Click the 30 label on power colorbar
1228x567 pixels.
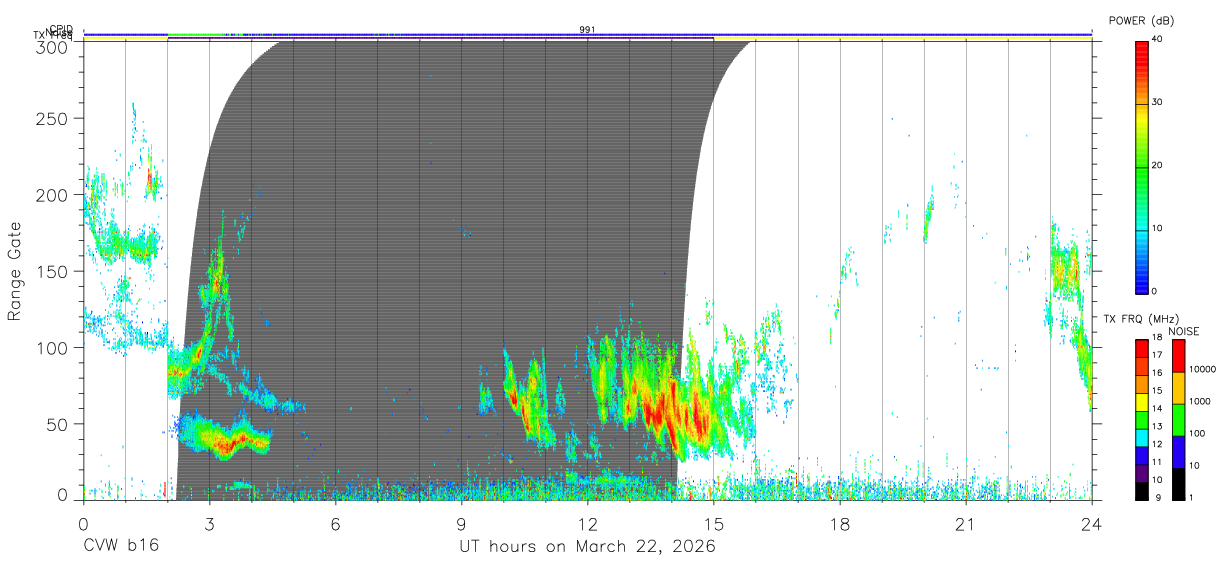click(x=1157, y=102)
